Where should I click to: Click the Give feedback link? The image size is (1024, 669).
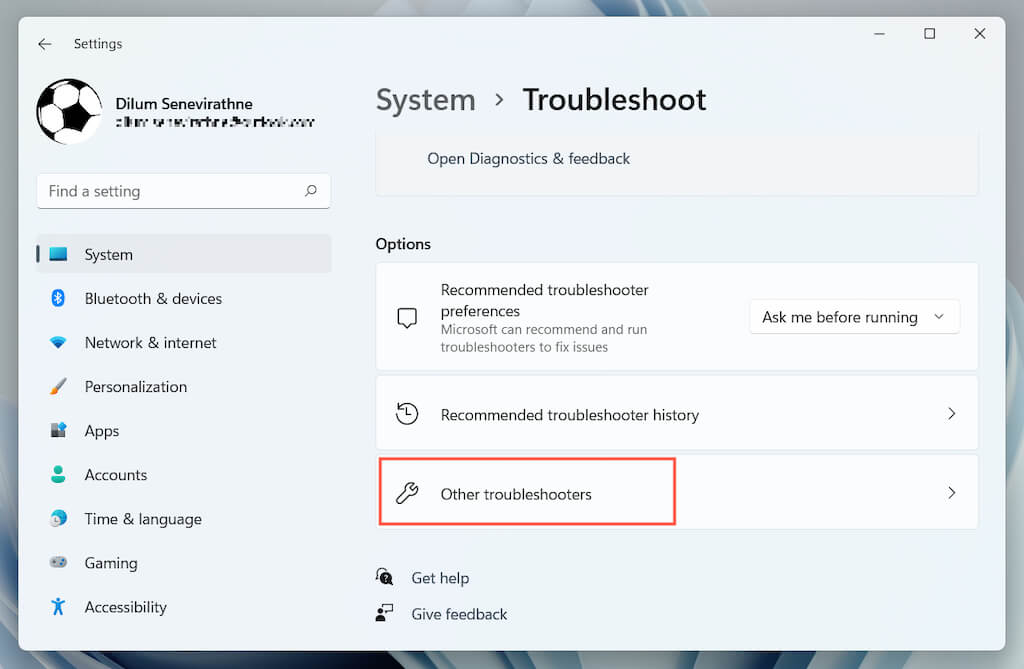458,613
